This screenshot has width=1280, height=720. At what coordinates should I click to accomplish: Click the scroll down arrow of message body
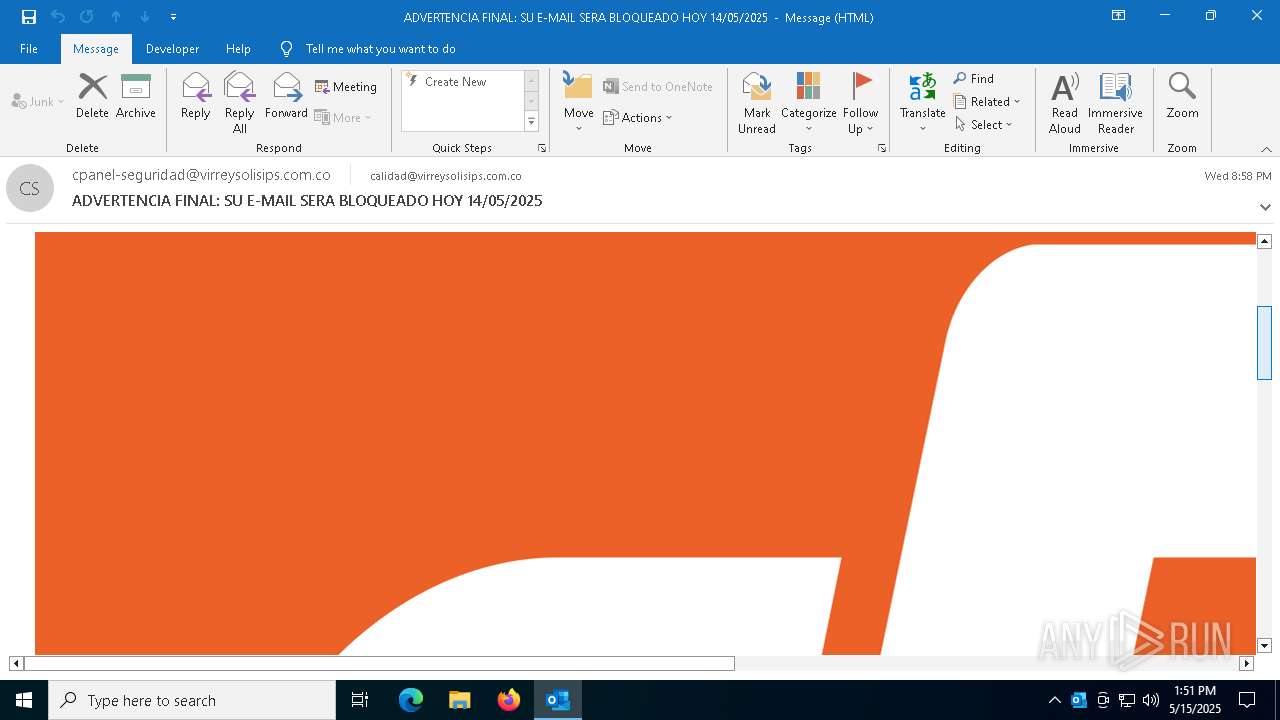(1264, 646)
